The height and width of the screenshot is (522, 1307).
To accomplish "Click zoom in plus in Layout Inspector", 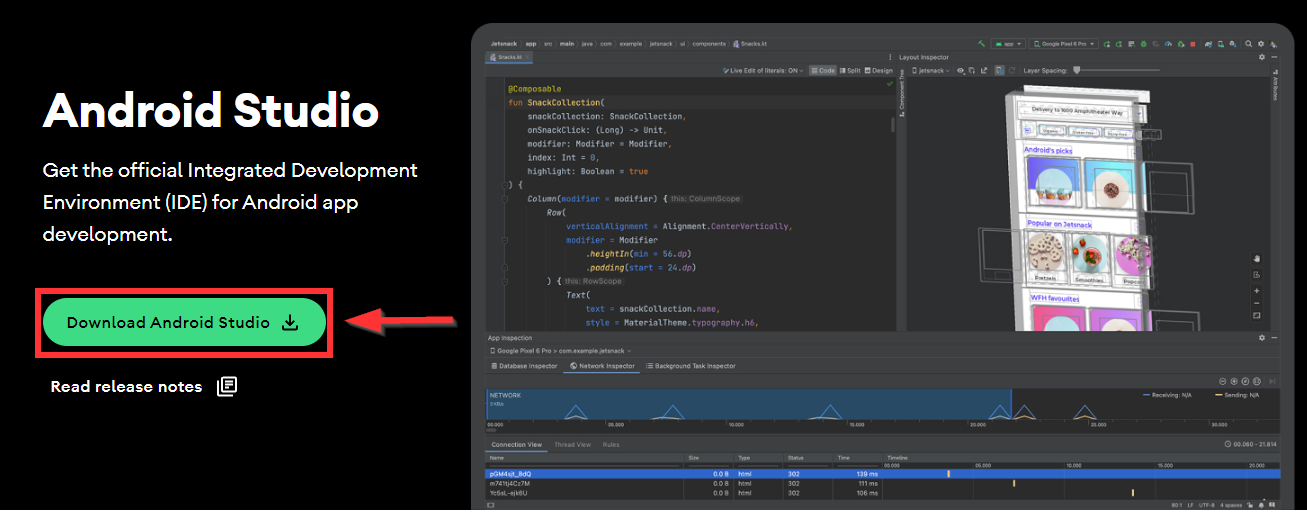I will pos(1257,291).
